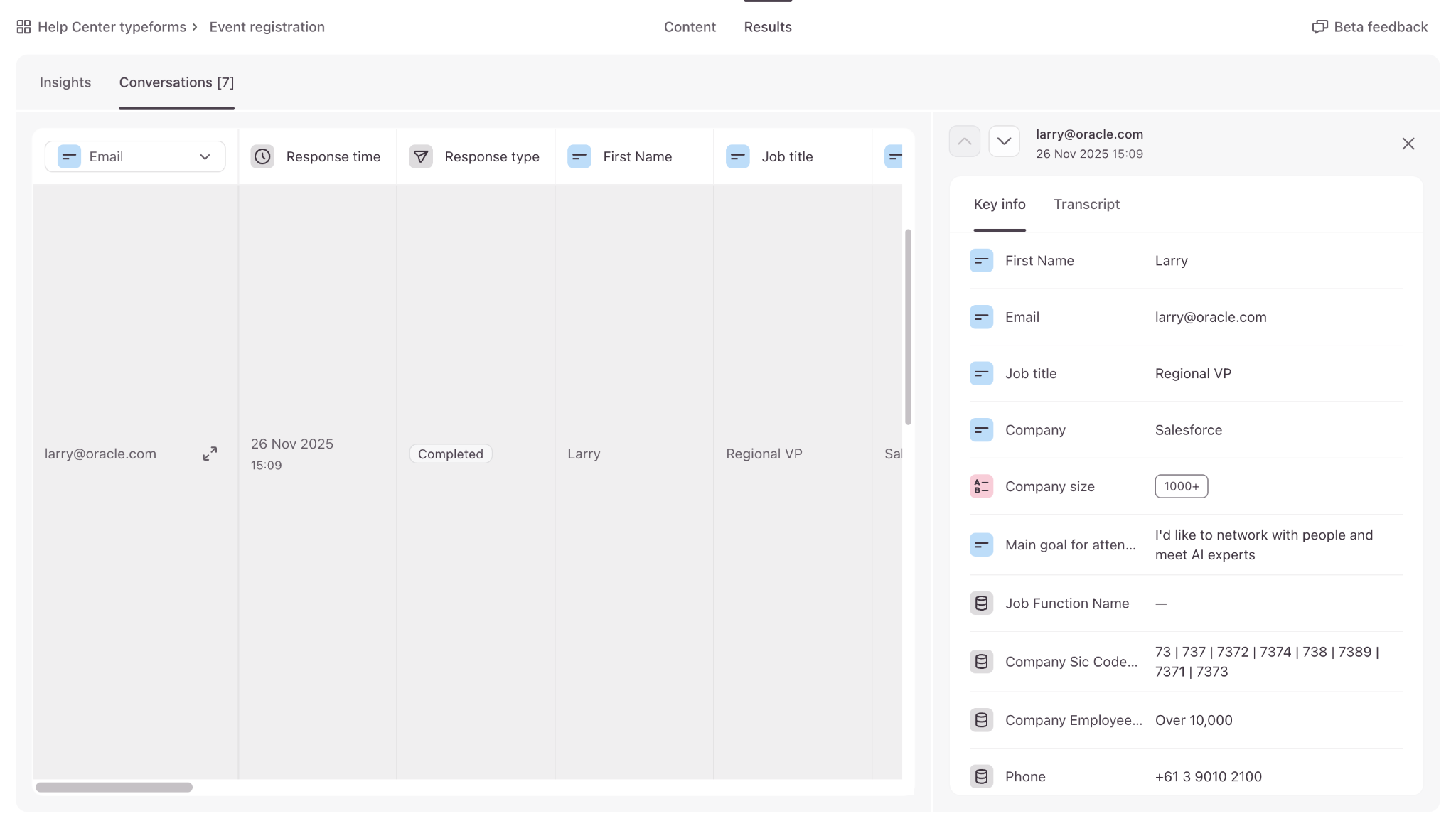Click the database icon beside Job Function Name
The image size is (1456, 826).
click(981, 604)
